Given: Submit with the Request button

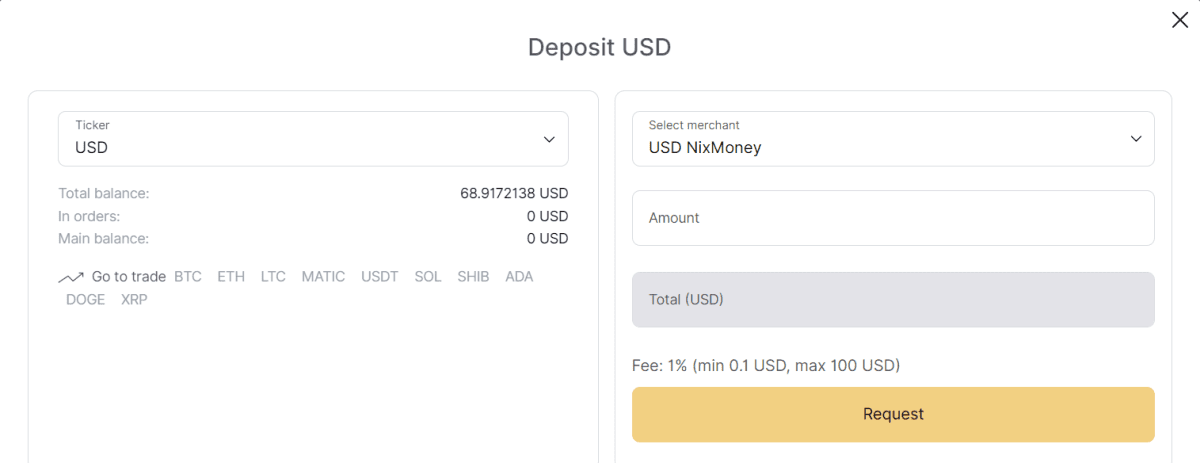Looking at the screenshot, I should pos(893,414).
